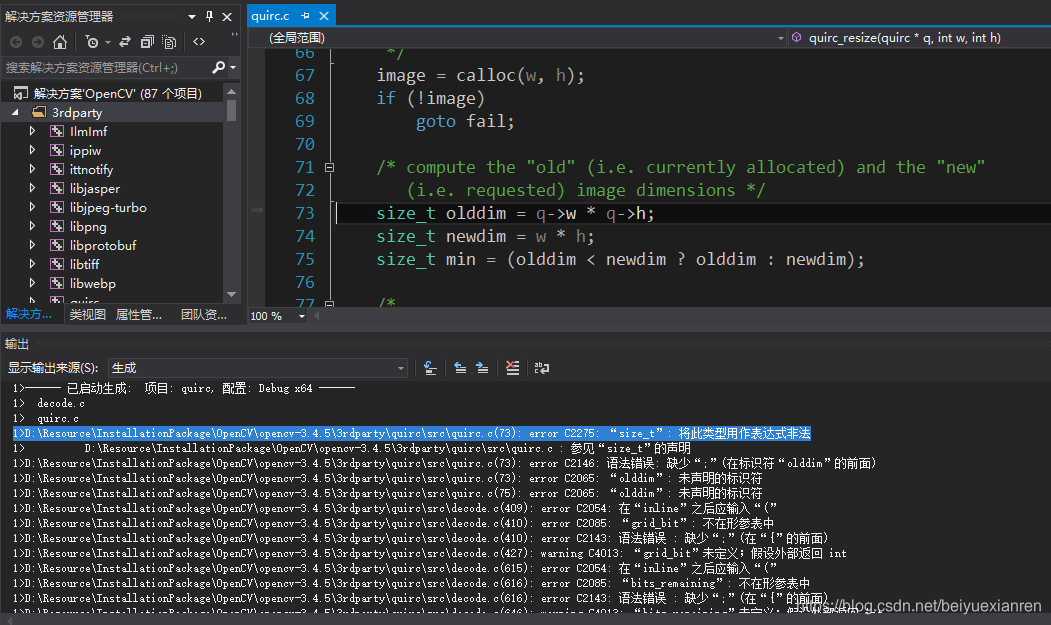Click find message in code icon

point(430,368)
